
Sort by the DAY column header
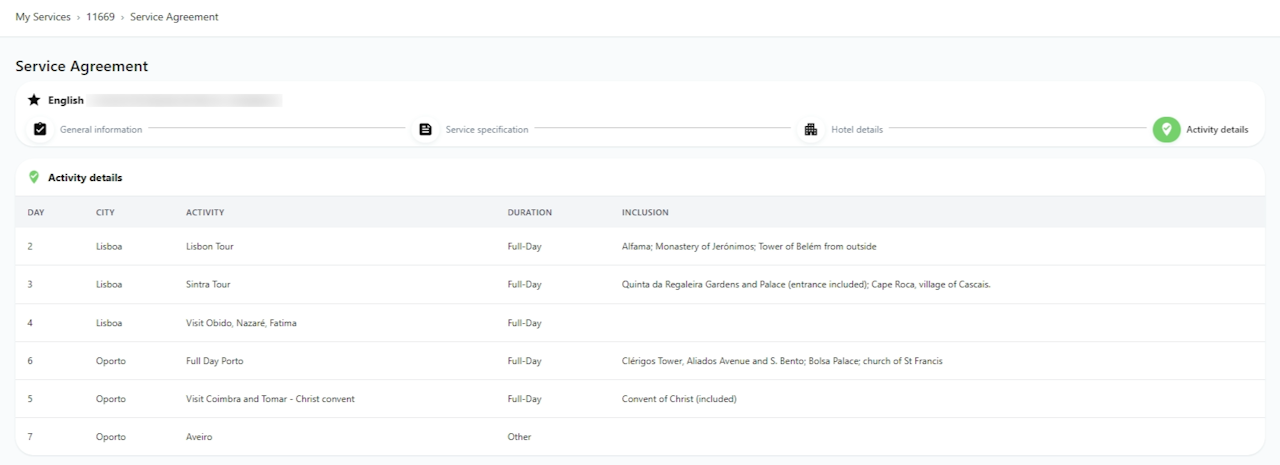[36, 212]
